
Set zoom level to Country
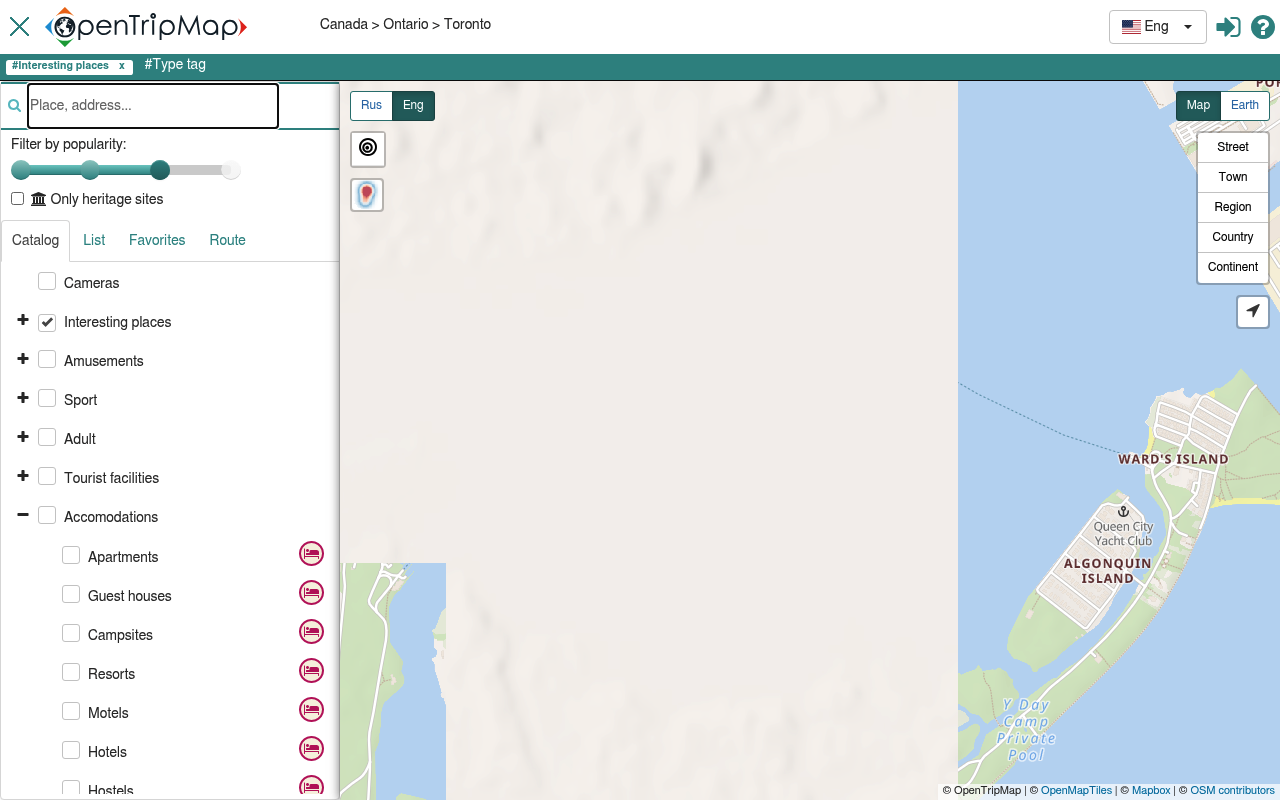click(1233, 237)
